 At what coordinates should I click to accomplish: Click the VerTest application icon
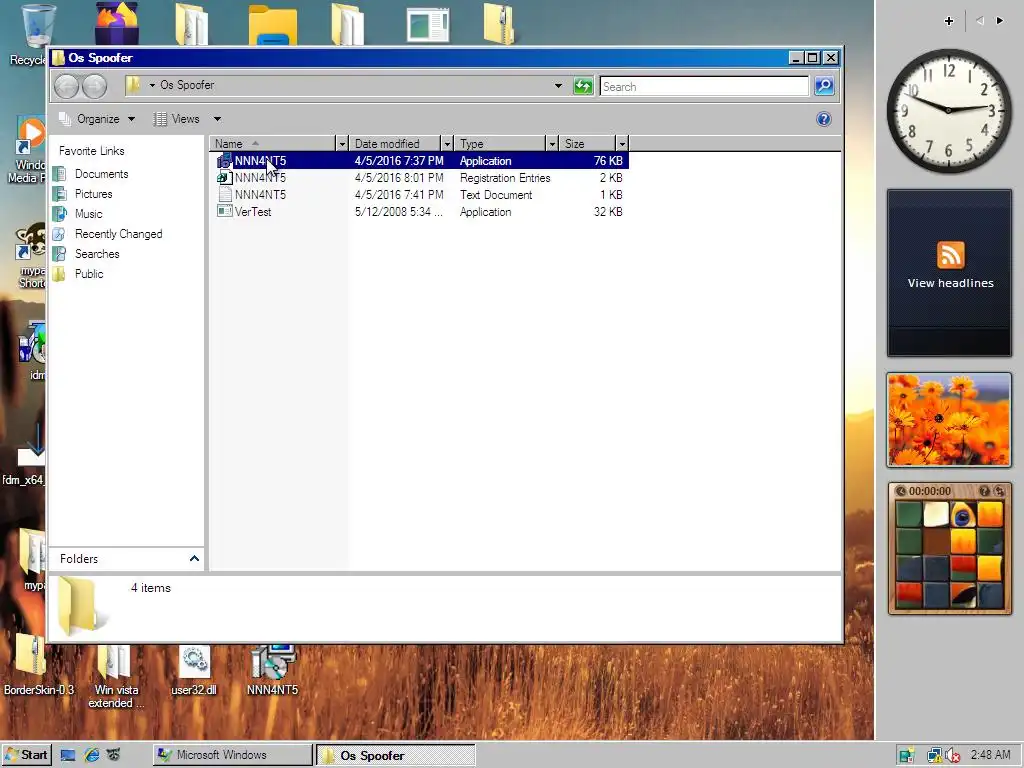pos(225,212)
